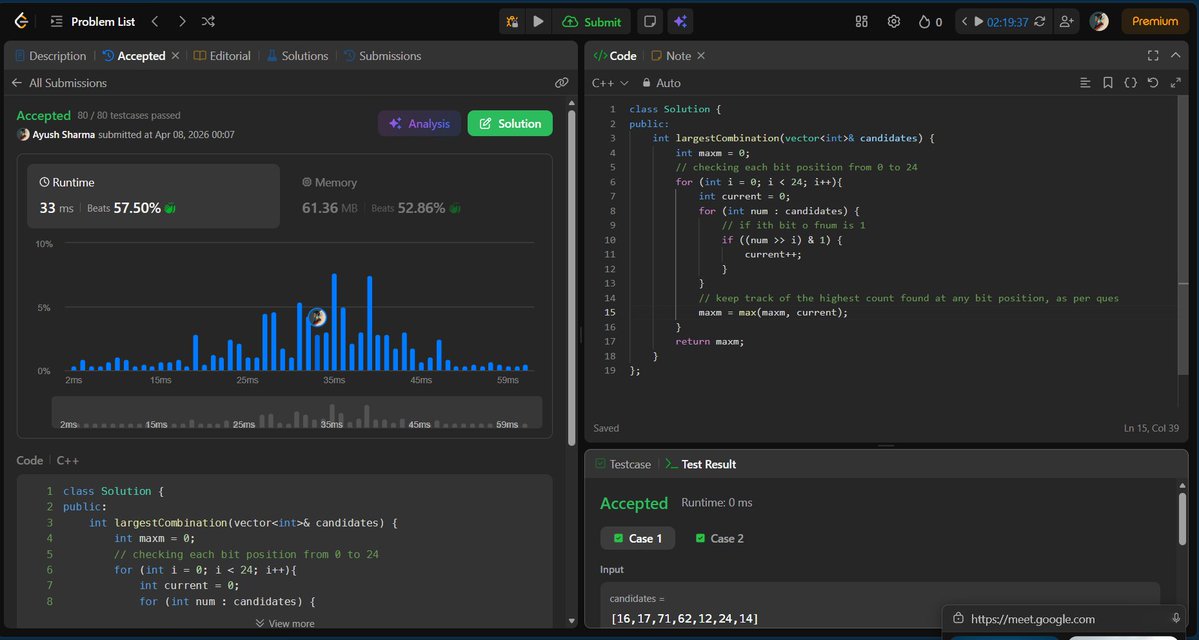
Task: Click the green Solution button
Action: click(x=510, y=123)
